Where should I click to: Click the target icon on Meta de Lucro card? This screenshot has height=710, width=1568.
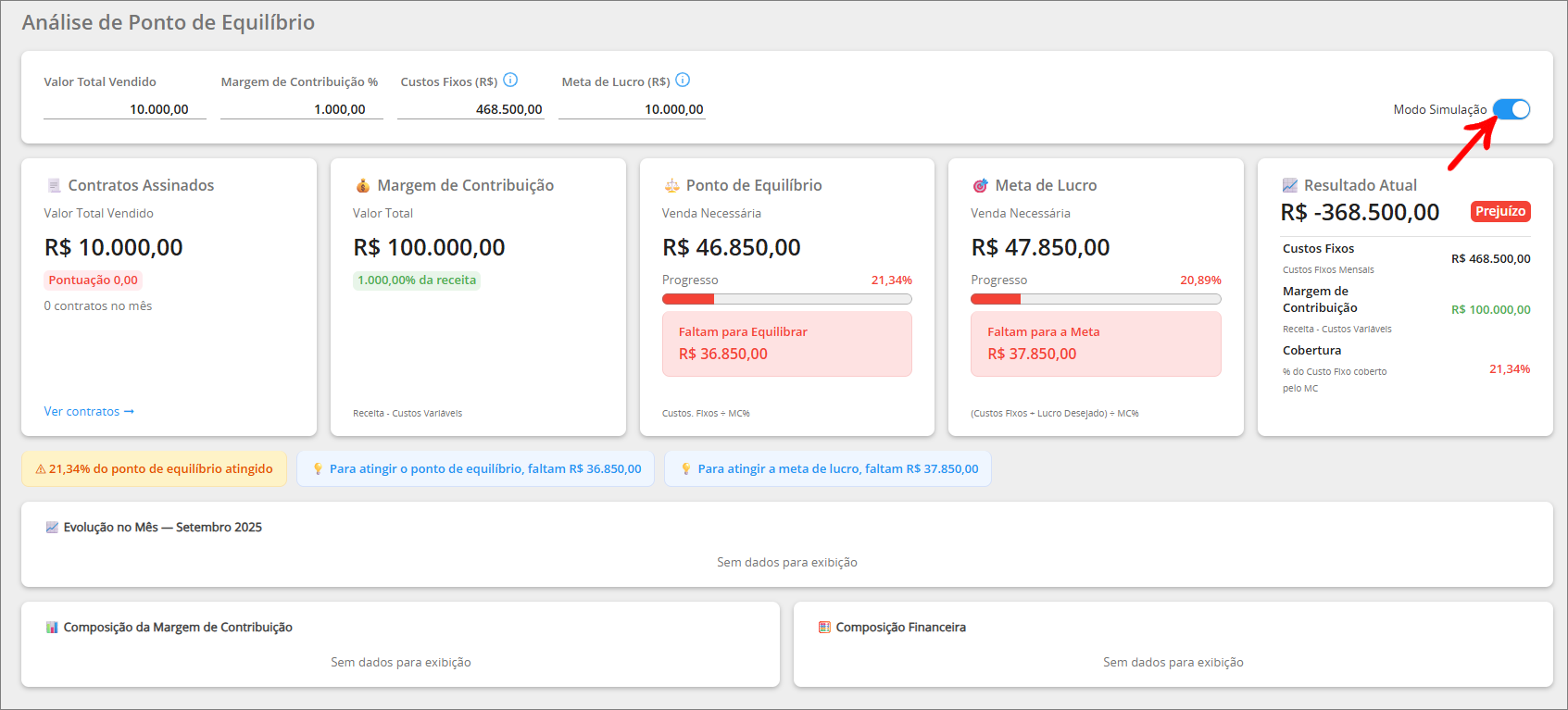click(981, 185)
